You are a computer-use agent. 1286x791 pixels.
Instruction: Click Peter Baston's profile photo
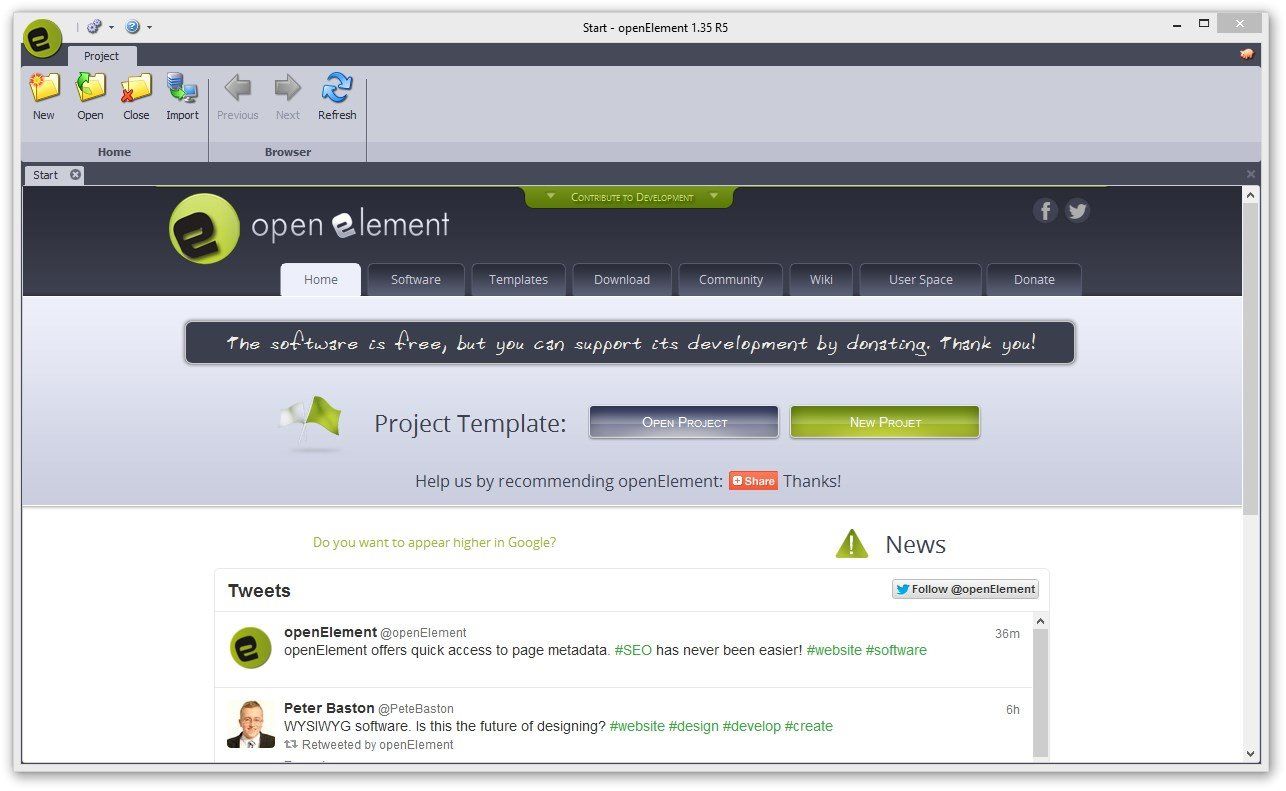250,724
